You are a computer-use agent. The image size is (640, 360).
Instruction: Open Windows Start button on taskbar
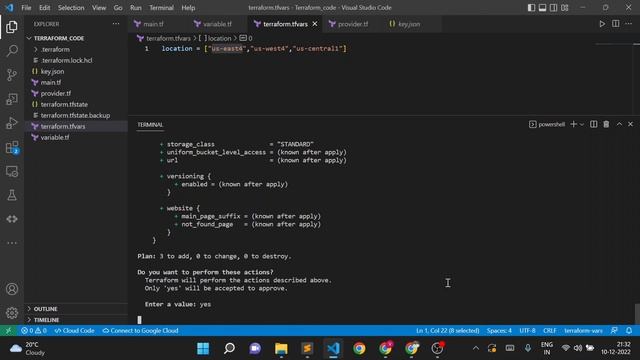[203, 348]
